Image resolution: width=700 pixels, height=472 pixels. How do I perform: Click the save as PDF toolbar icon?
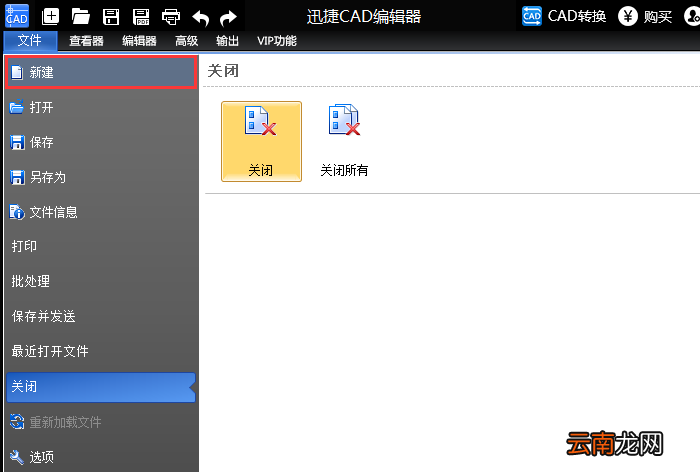tap(141, 17)
